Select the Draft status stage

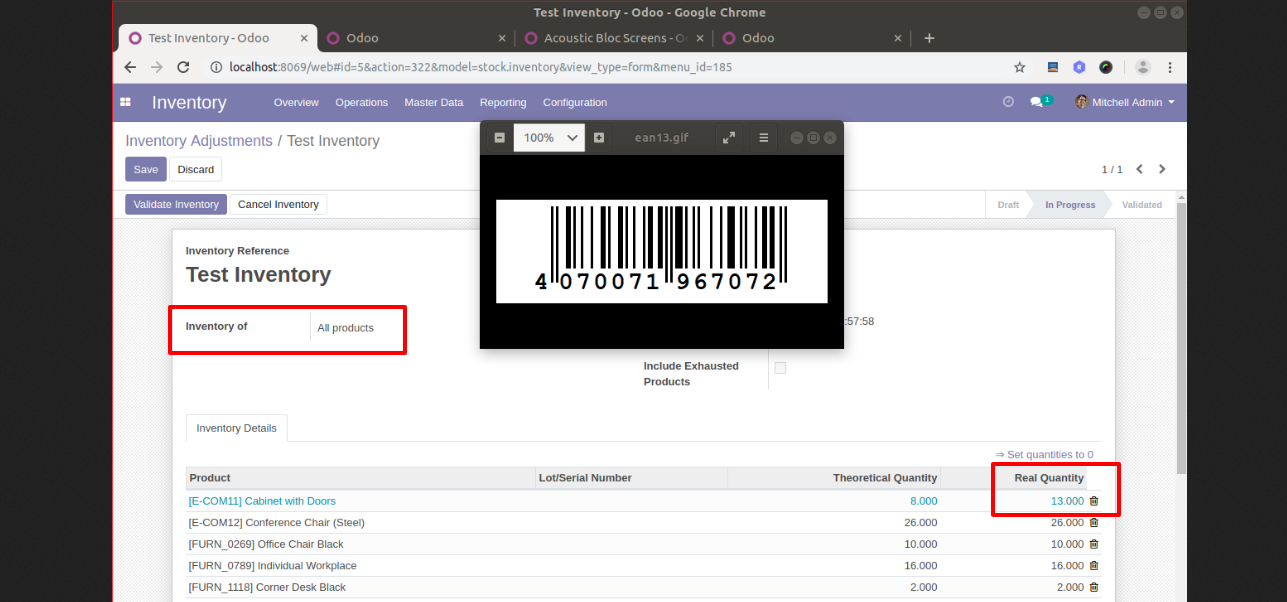point(1008,204)
